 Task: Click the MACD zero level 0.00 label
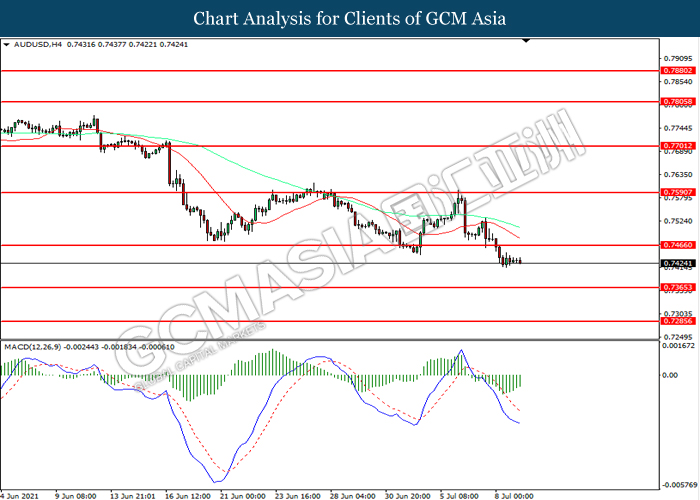pyautogui.click(x=670, y=375)
